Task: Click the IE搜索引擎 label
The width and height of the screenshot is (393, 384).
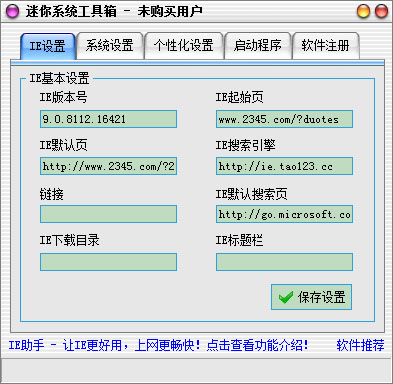Action: tap(246, 145)
